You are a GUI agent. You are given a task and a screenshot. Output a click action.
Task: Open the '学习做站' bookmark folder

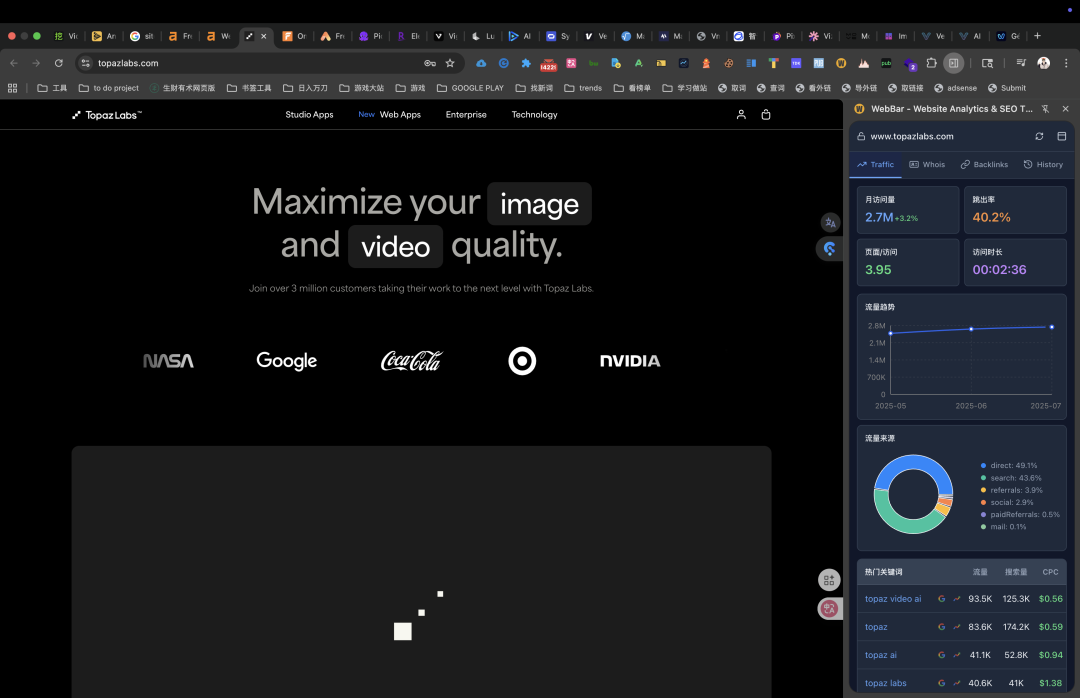685,88
